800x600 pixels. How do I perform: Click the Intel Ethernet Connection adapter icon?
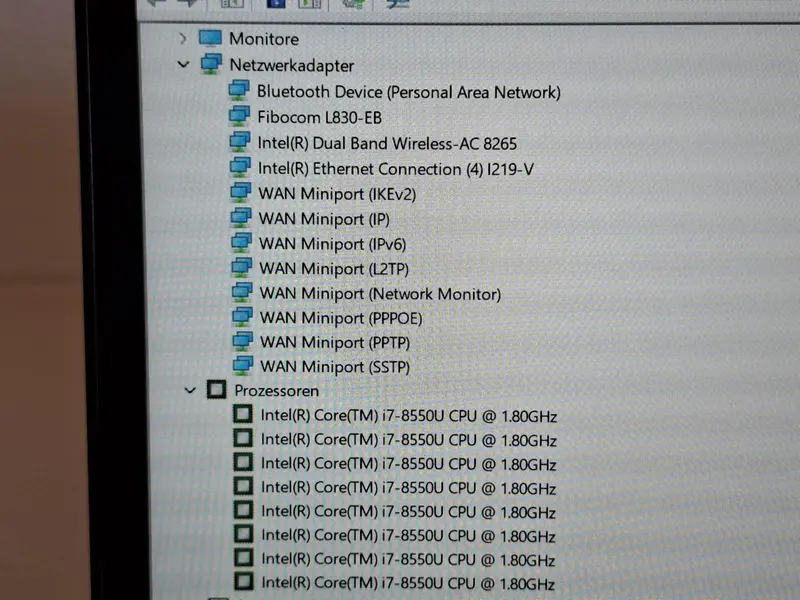coord(240,167)
